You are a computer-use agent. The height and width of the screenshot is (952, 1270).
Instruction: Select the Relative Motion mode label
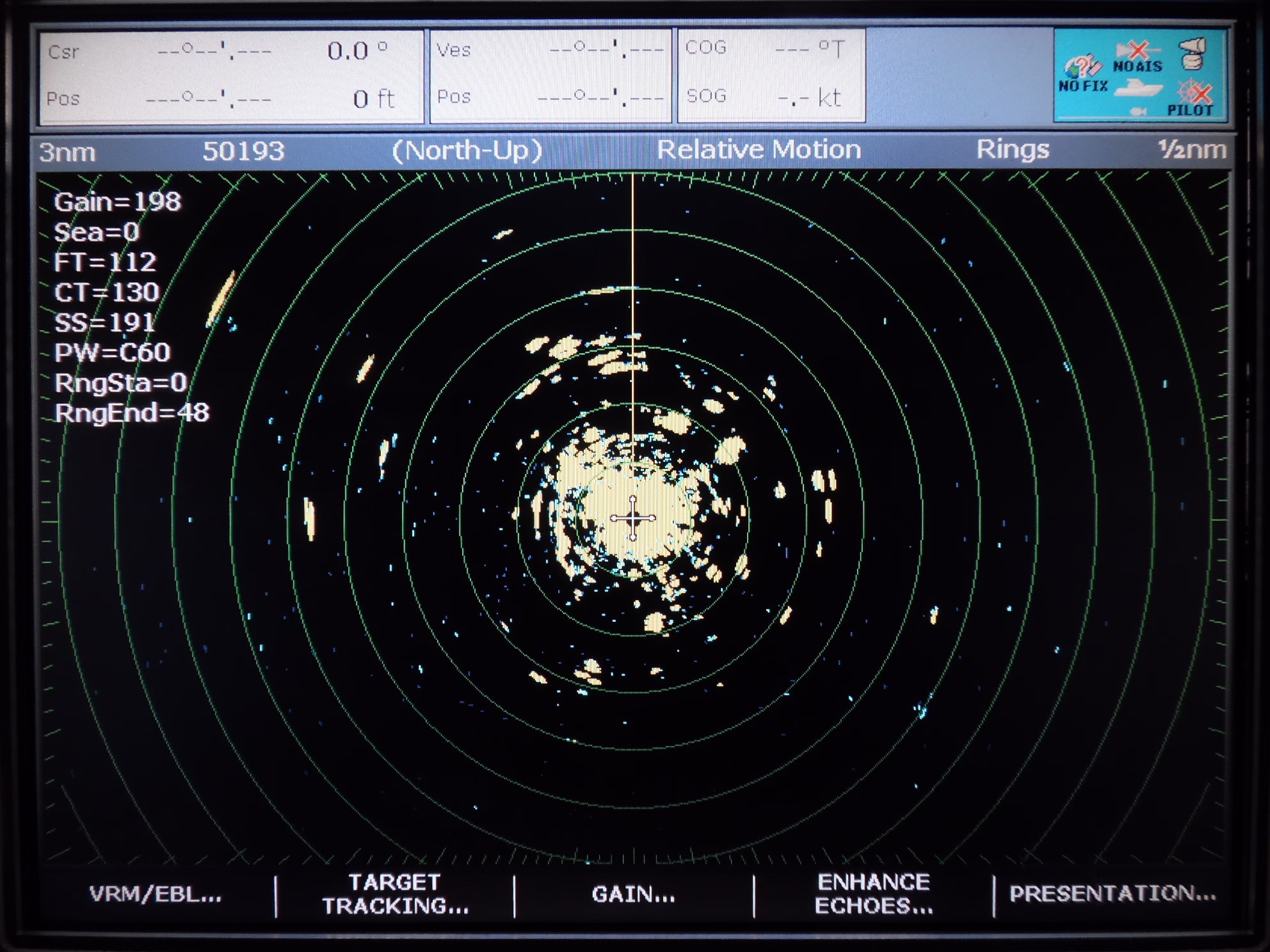click(x=759, y=149)
